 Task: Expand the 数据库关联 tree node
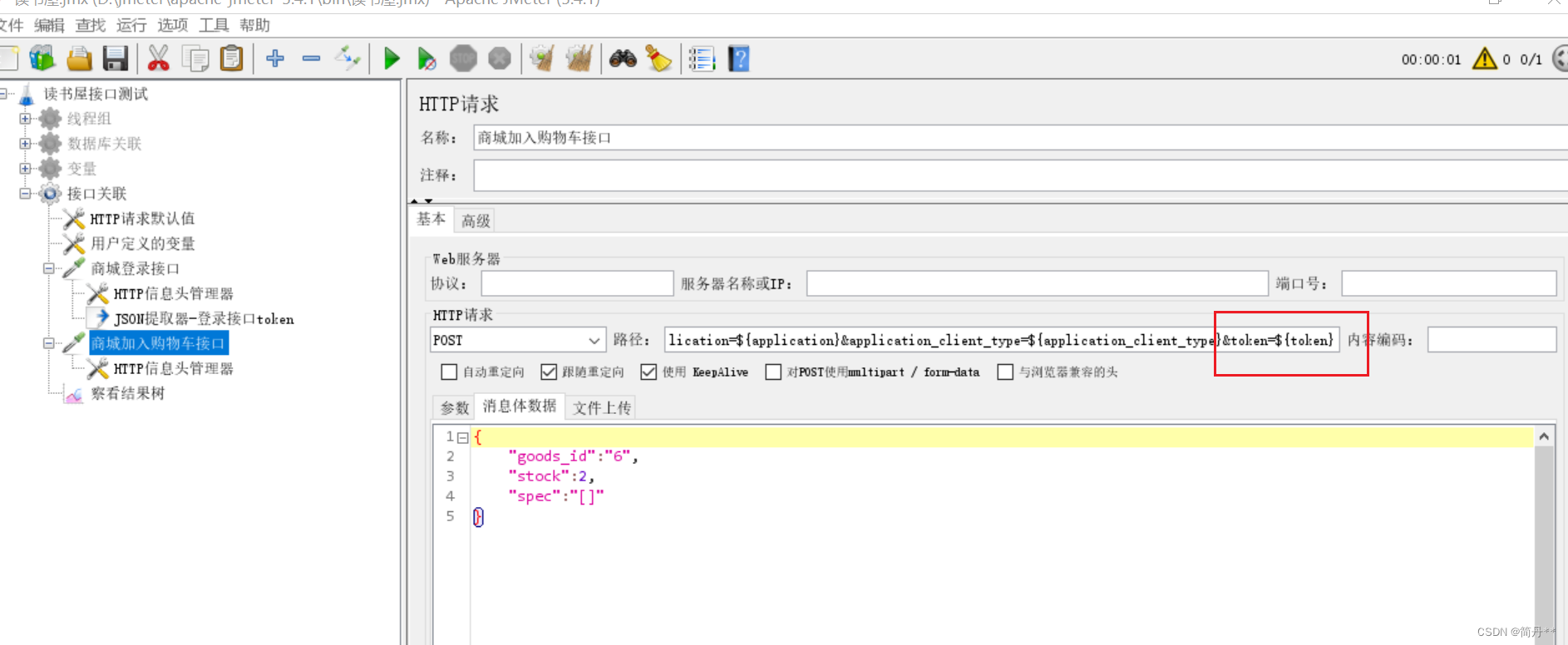pyautogui.click(x=25, y=144)
